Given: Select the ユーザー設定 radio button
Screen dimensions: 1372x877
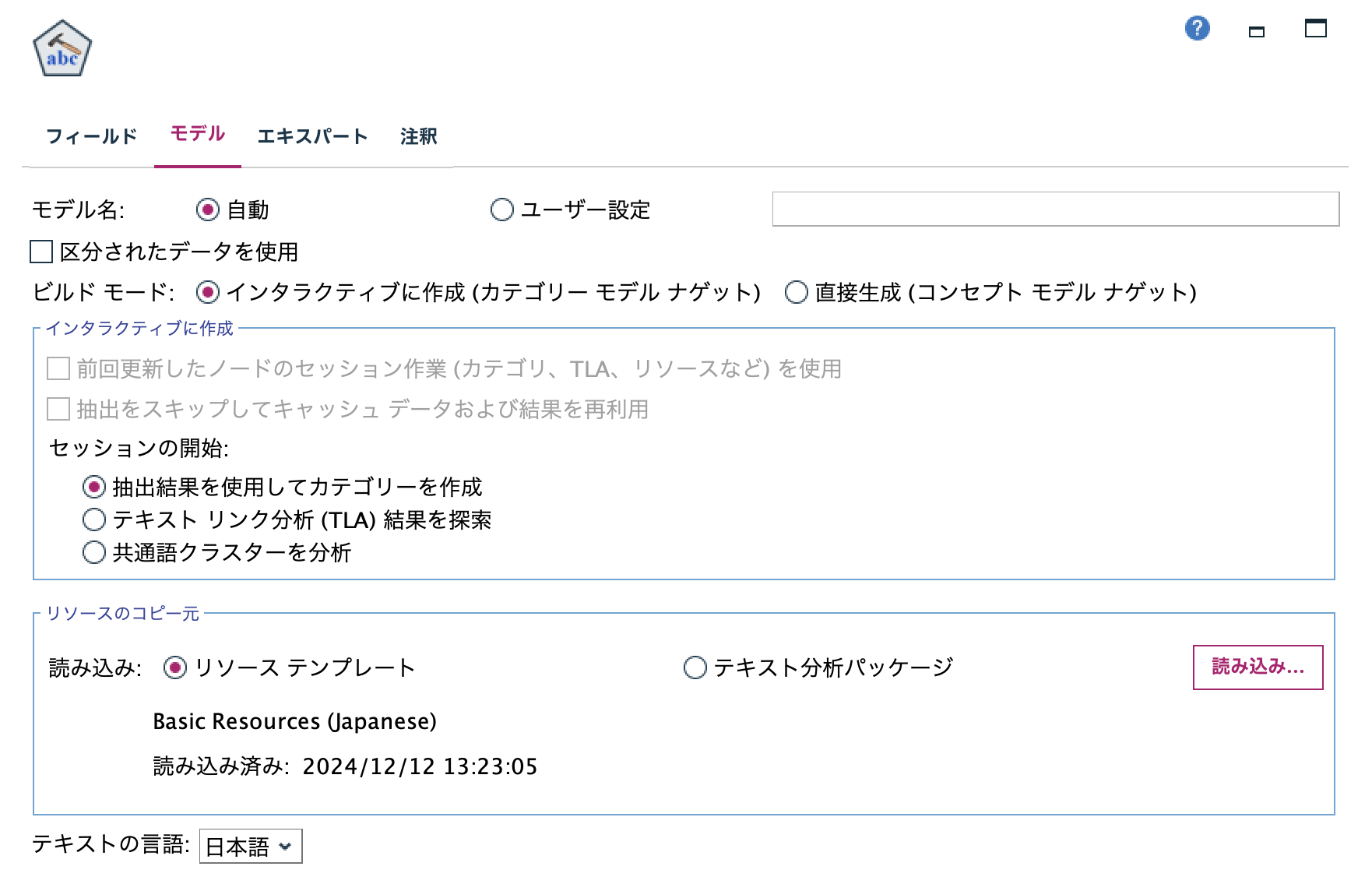Looking at the screenshot, I should tap(502, 209).
